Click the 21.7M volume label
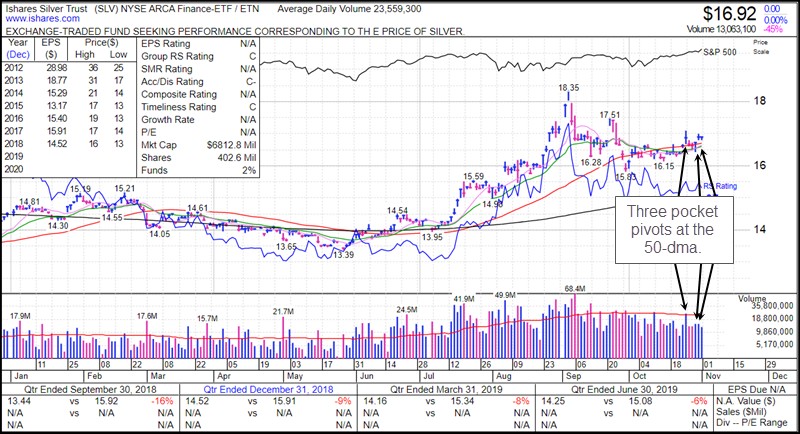The width and height of the screenshot is (800, 434). click(283, 312)
